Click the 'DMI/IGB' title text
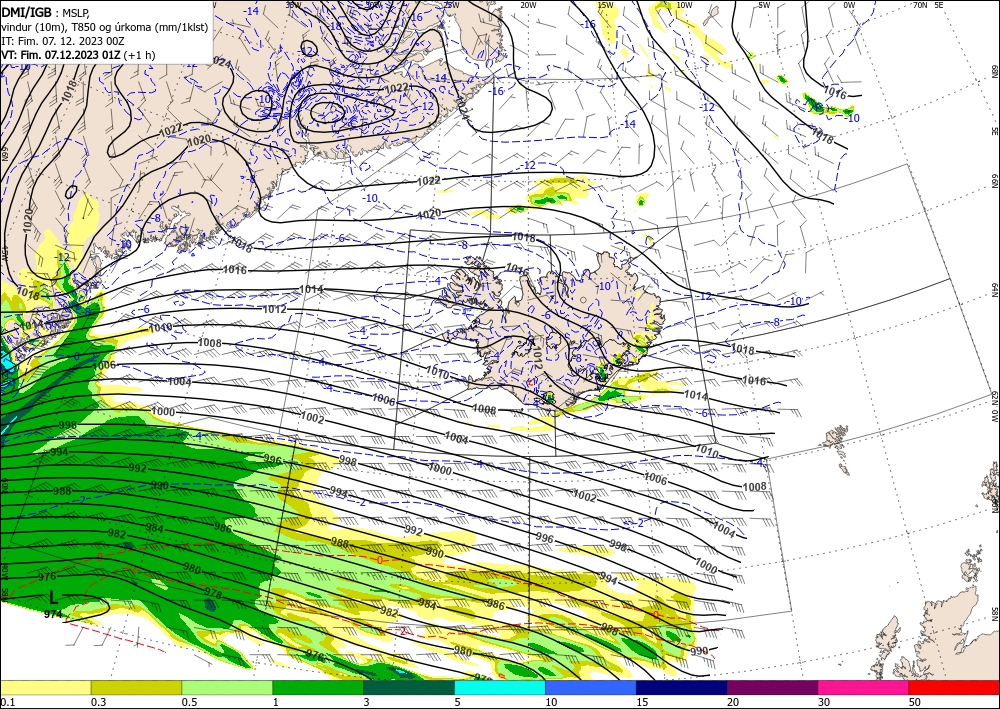Image resolution: width=1000 pixels, height=709 pixels. (x=27, y=11)
